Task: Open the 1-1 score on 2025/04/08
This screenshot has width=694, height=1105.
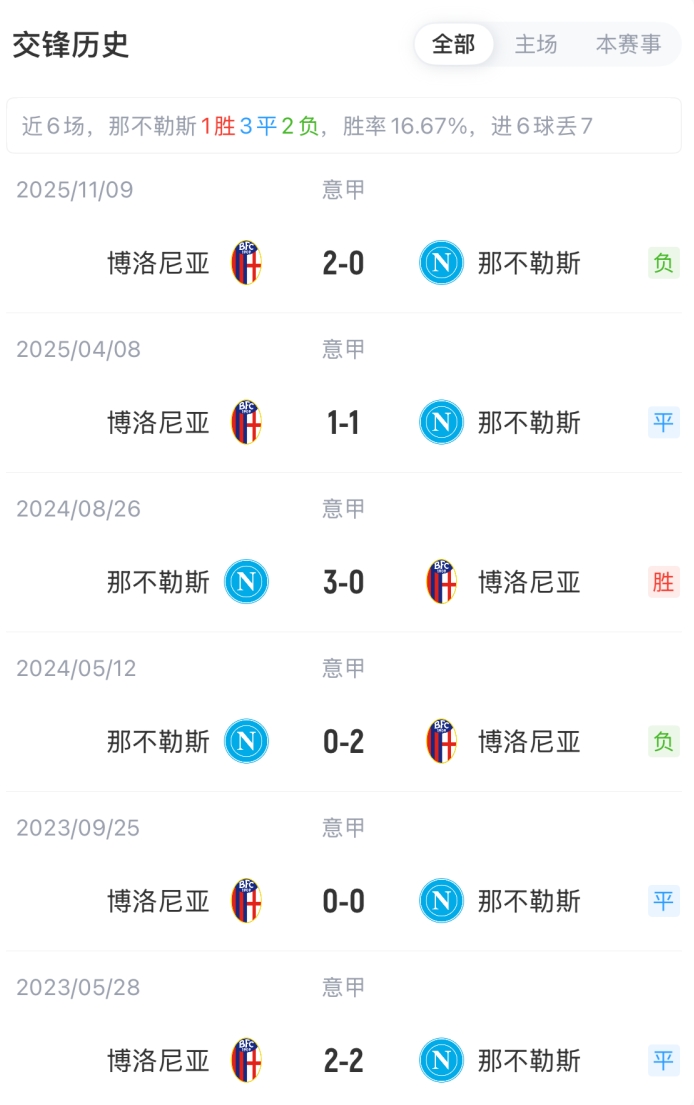Action: pos(343,422)
